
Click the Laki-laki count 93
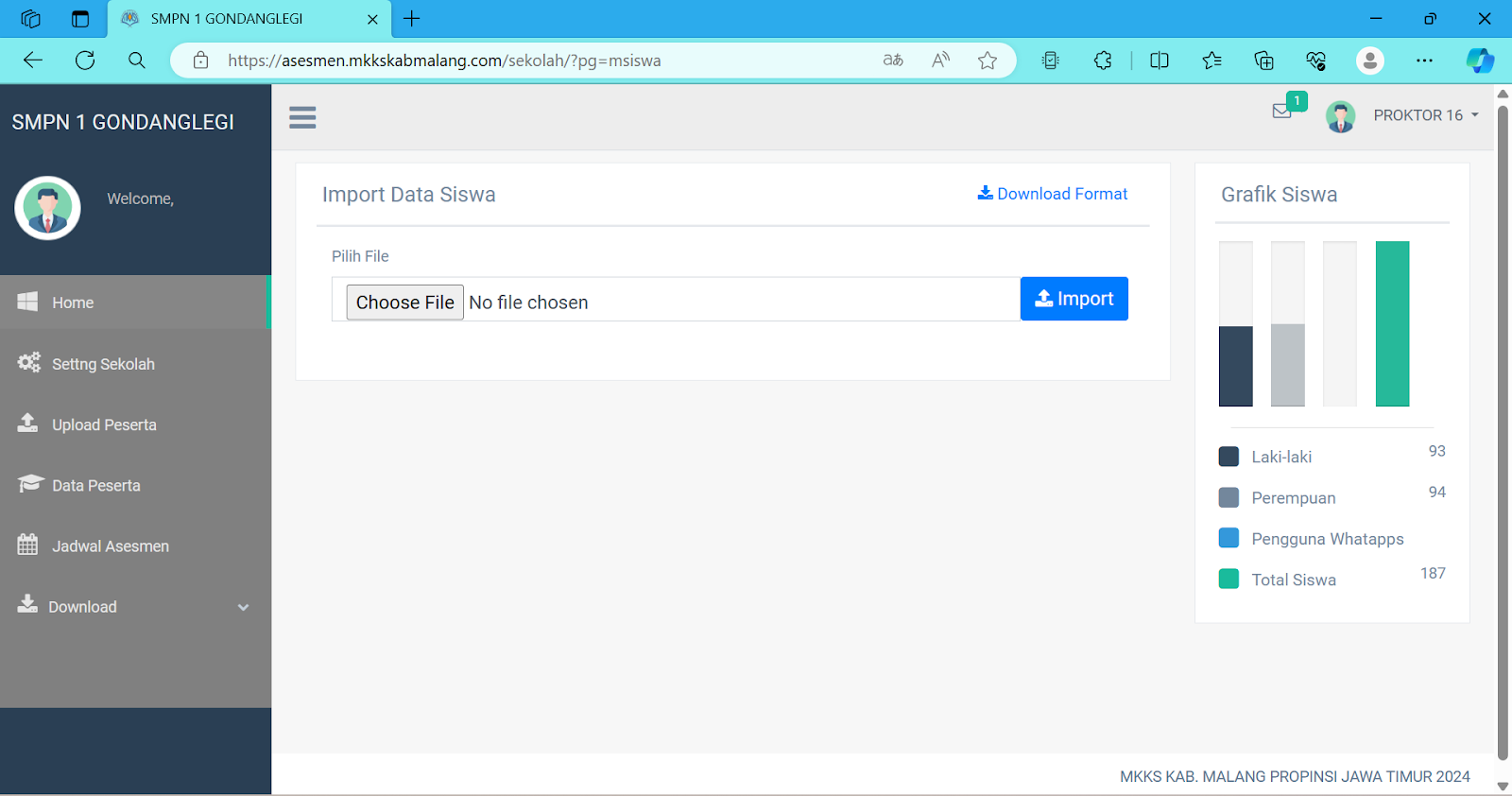(x=1437, y=451)
